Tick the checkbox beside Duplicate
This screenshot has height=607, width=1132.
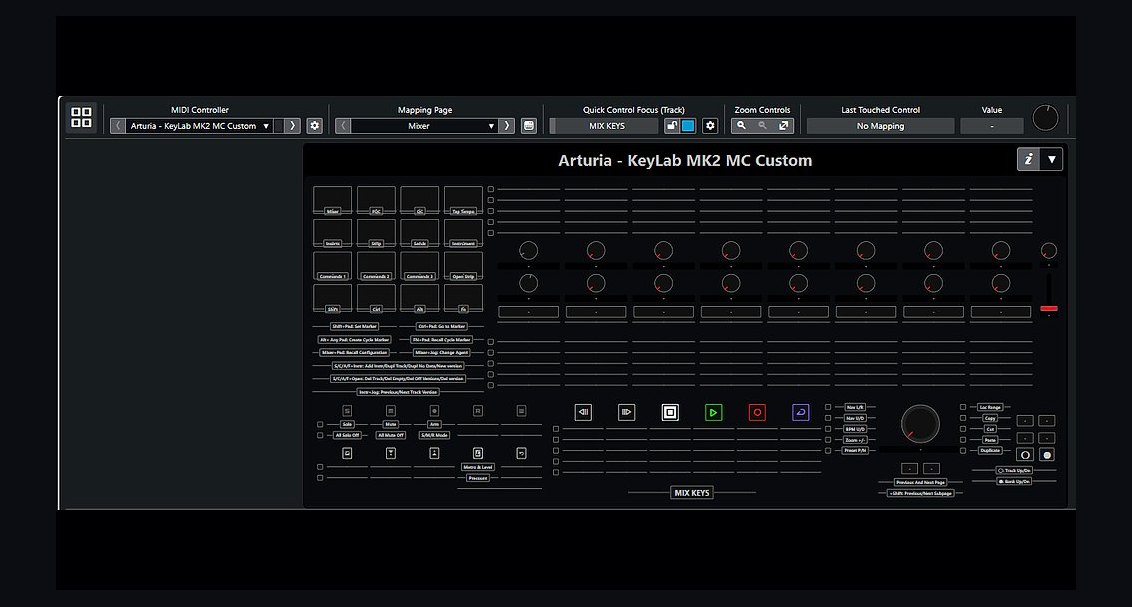point(963,450)
